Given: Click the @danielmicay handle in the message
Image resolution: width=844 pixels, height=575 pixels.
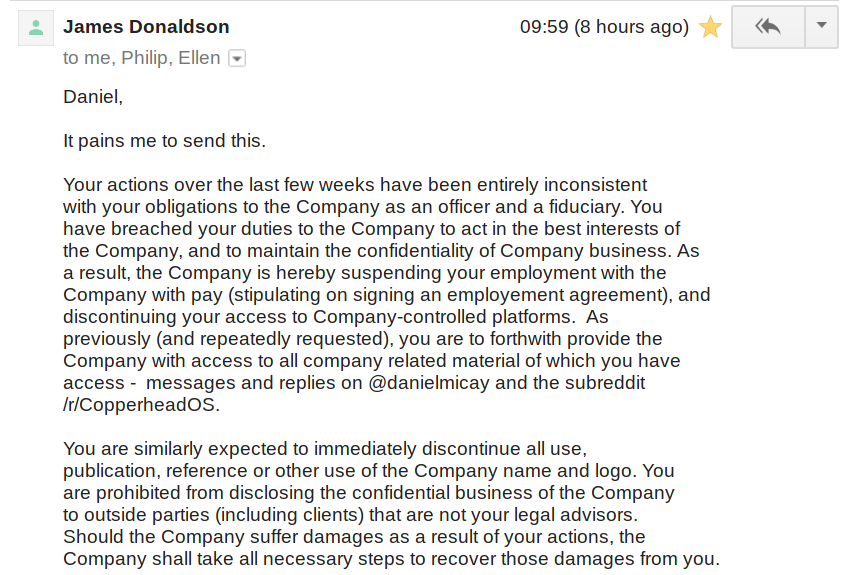Looking at the screenshot, I should click(429, 383).
